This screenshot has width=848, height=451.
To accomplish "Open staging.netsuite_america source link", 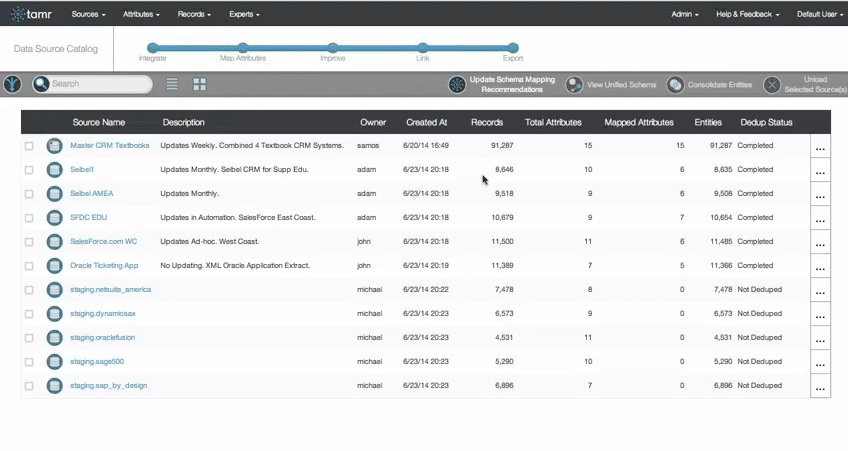I will pos(110,290).
